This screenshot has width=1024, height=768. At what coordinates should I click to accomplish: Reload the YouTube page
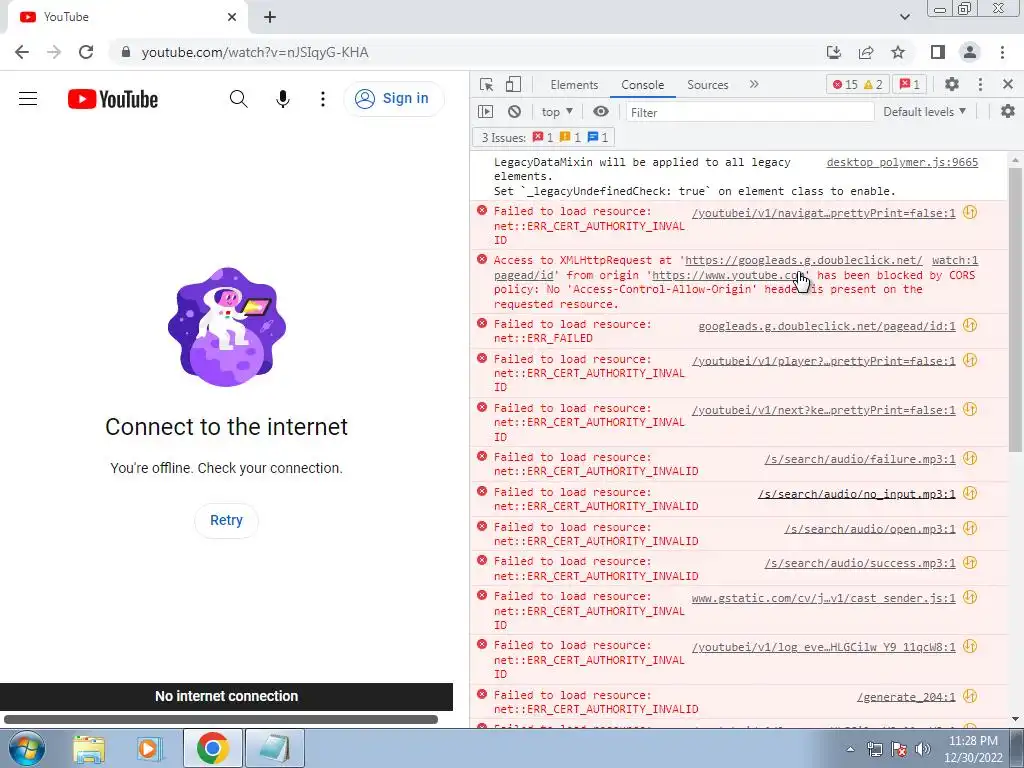[86, 52]
